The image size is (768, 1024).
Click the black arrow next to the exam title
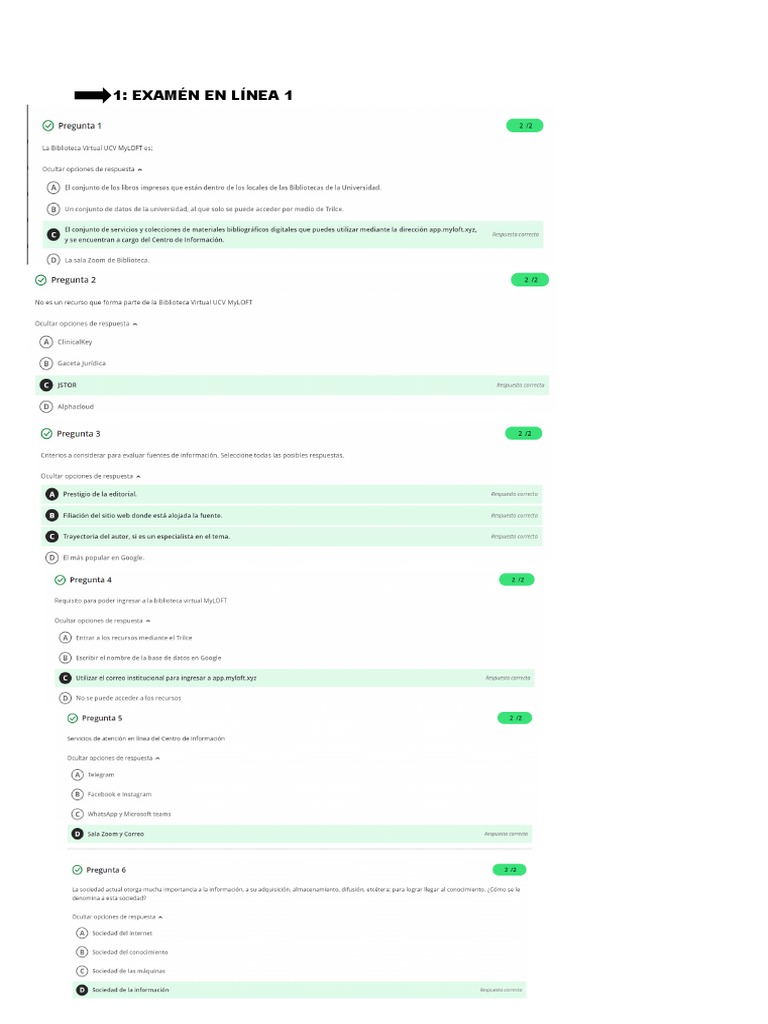tap(92, 96)
